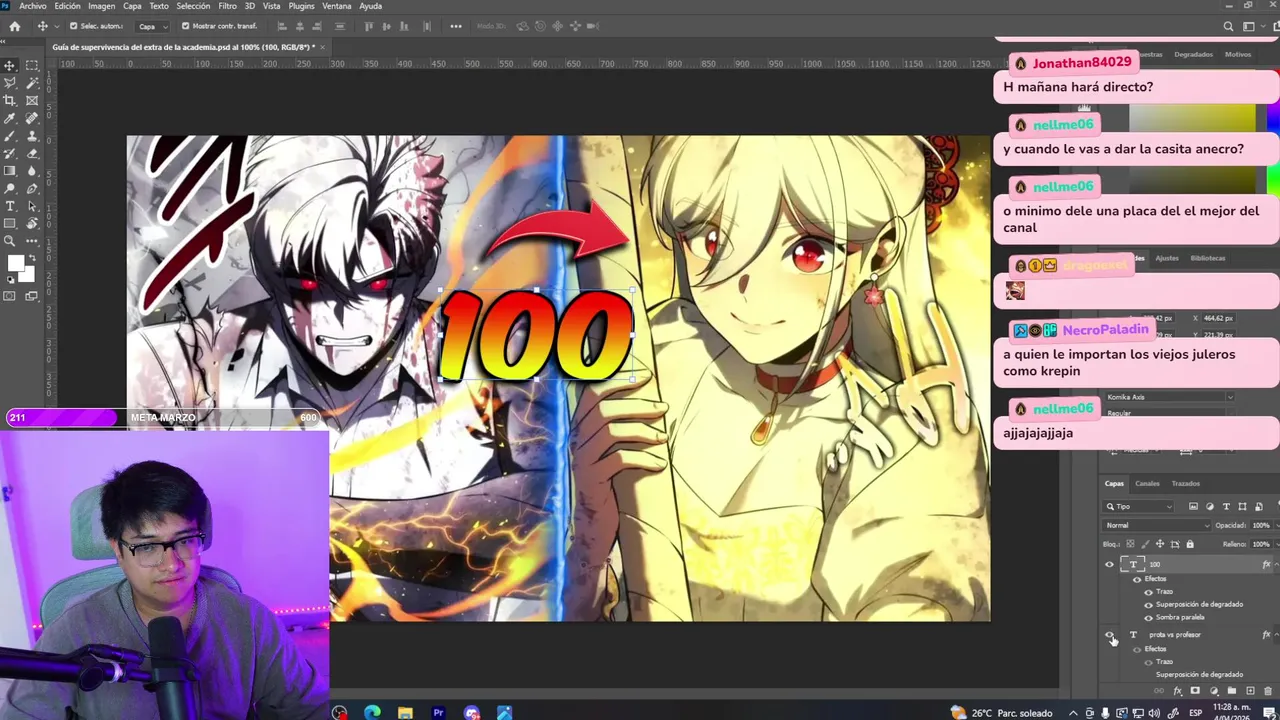Select the Frame tool
The width and height of the screenshot is (1280, 720).
pos(32,101)
